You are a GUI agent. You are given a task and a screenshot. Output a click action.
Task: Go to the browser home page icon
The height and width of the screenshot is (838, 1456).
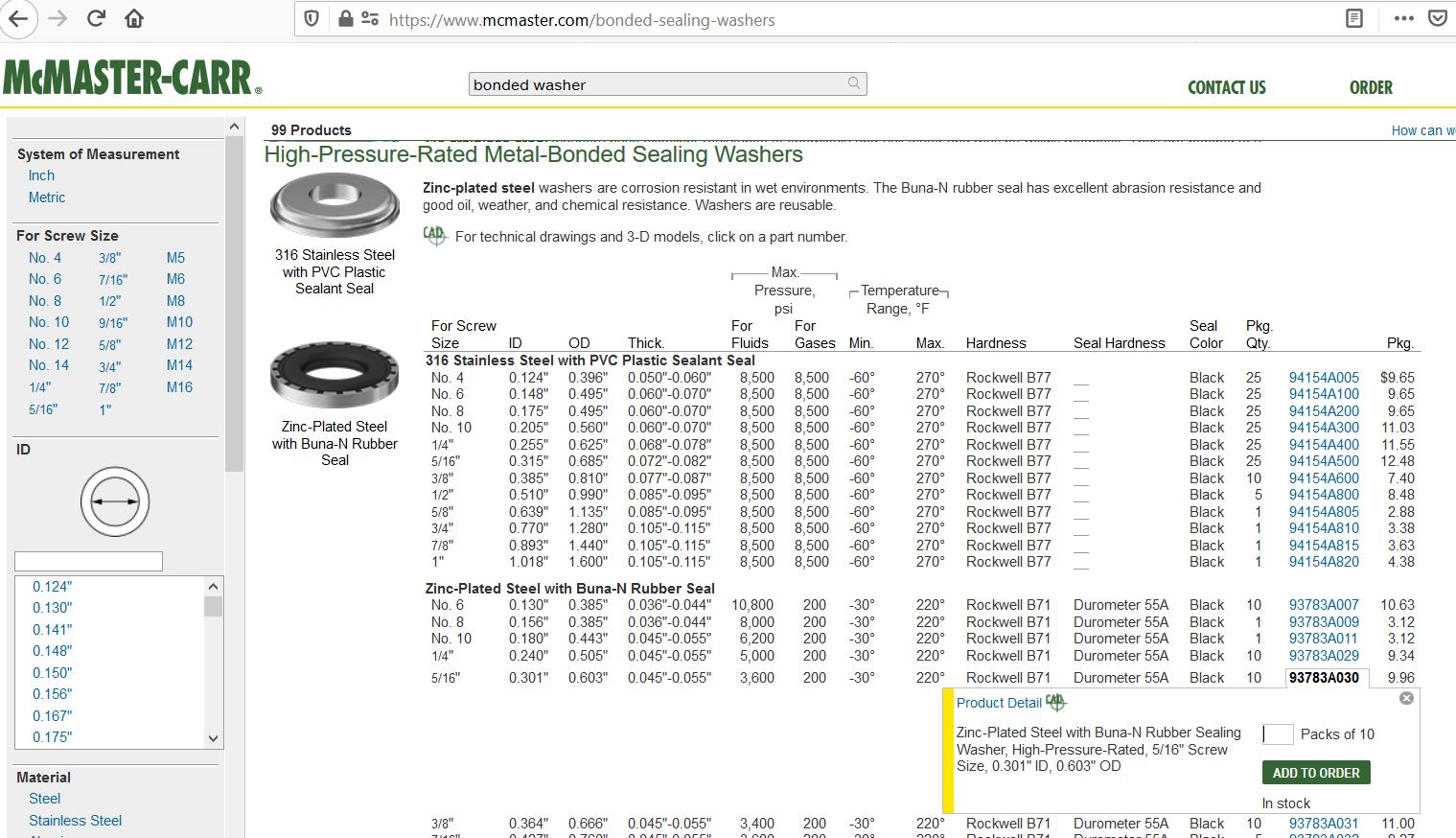134,18
